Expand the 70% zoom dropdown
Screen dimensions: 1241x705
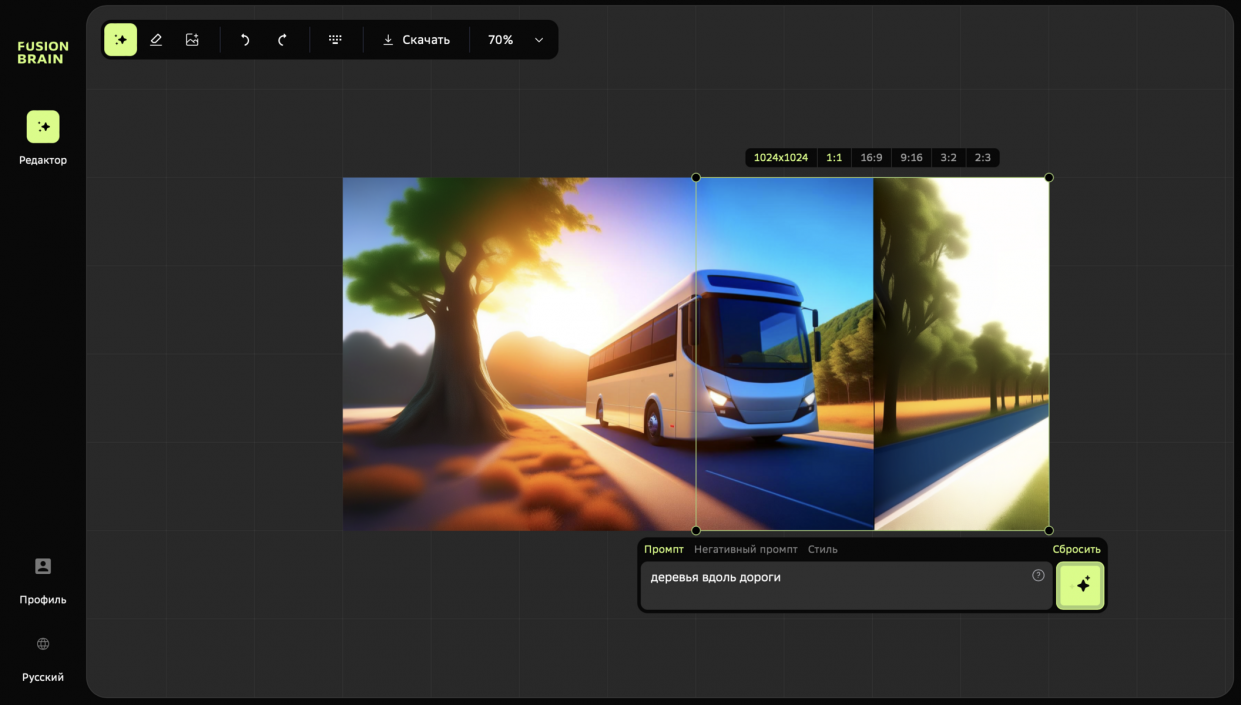538,40
